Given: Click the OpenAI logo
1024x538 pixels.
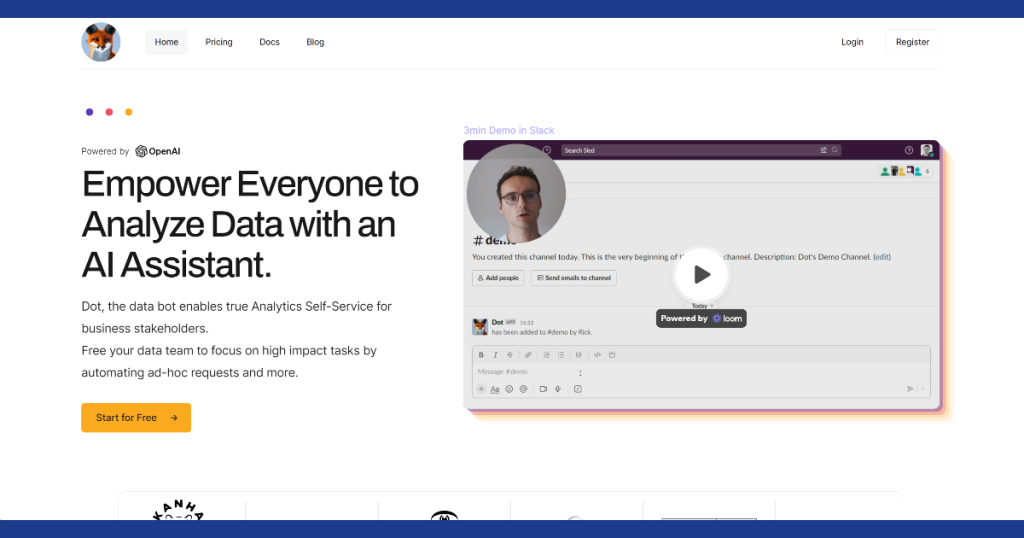Looking at the screenshot, I should 157,151.
